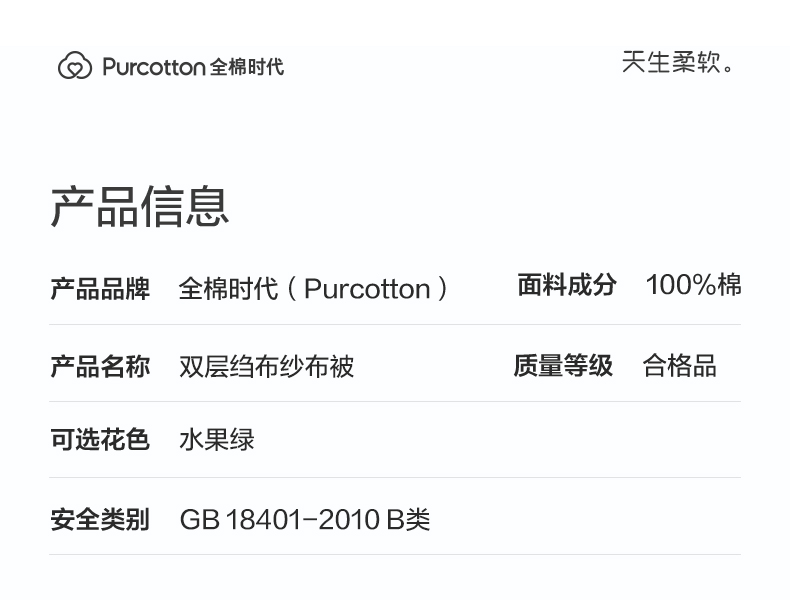Choose the 水果绿 color option text
790x600 pixels.
[217, 439]
